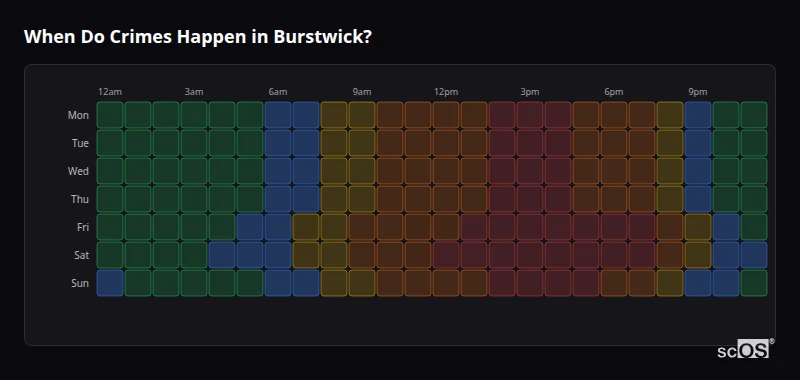Click the '3pm' hour label
Screen dimensions: 800x380
click(530, 92)
